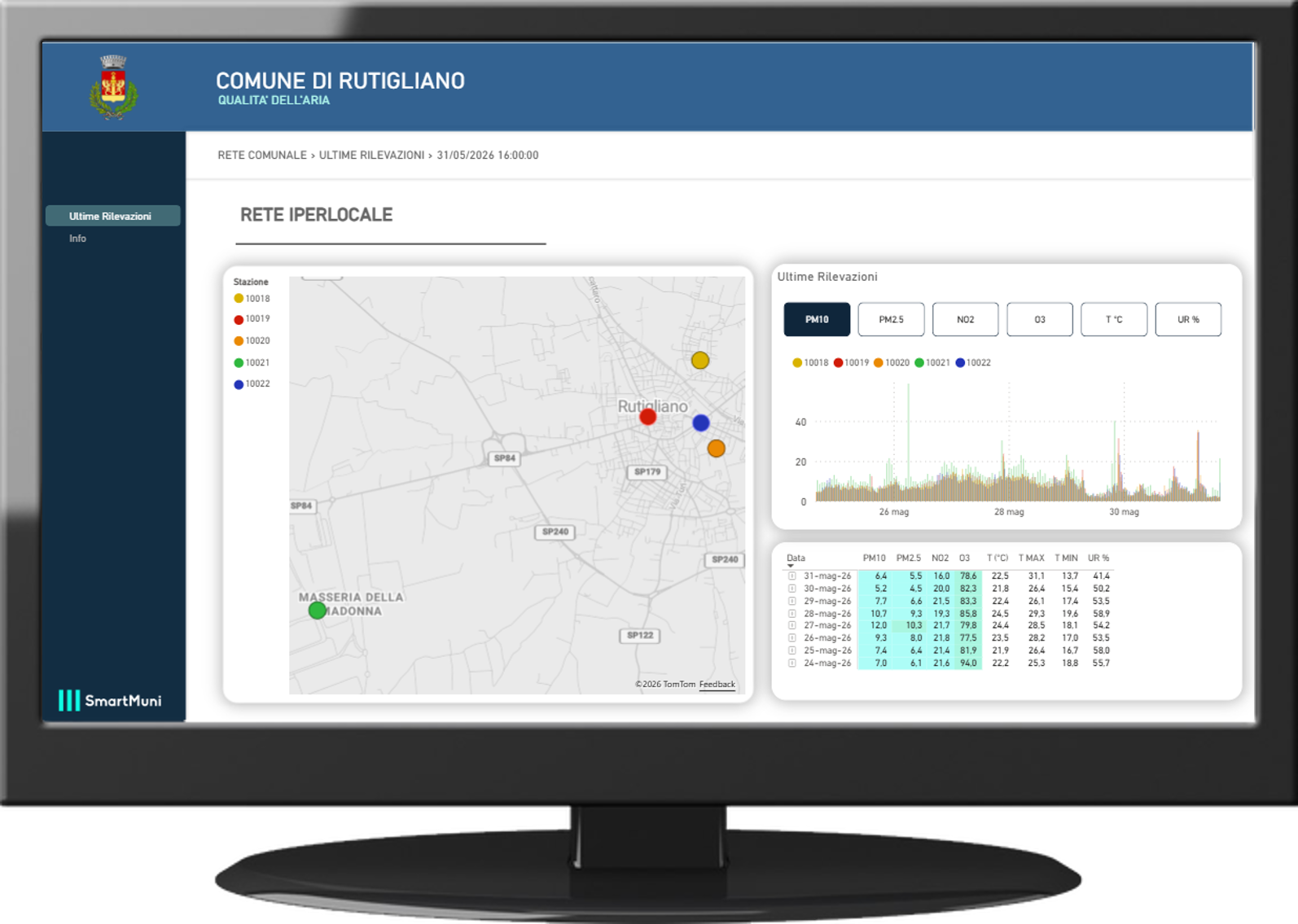Select the red station 10019 map marker
This screenshot has width=1298, height=924.
pos(648,417)
